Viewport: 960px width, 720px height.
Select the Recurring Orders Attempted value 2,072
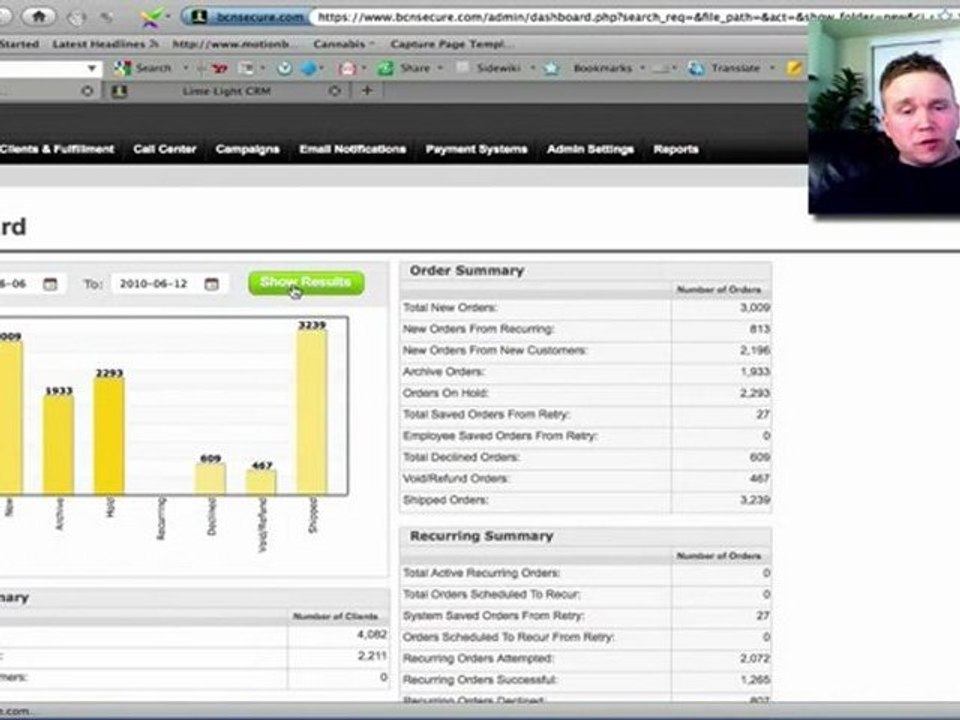click(755, 659)
